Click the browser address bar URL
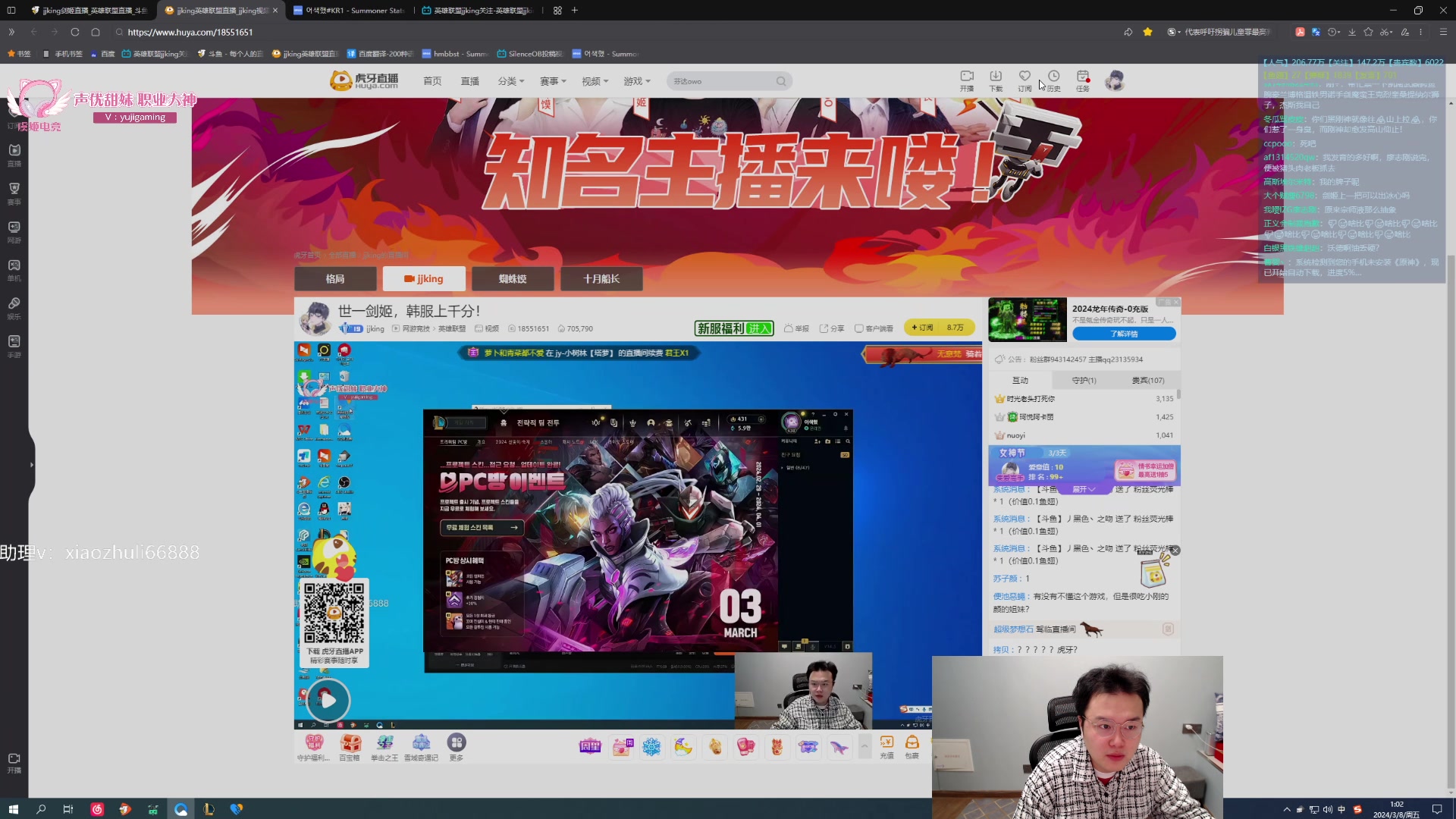This screenshot has height=819, width=1456. pyautogui.click(x=190, y=32)
